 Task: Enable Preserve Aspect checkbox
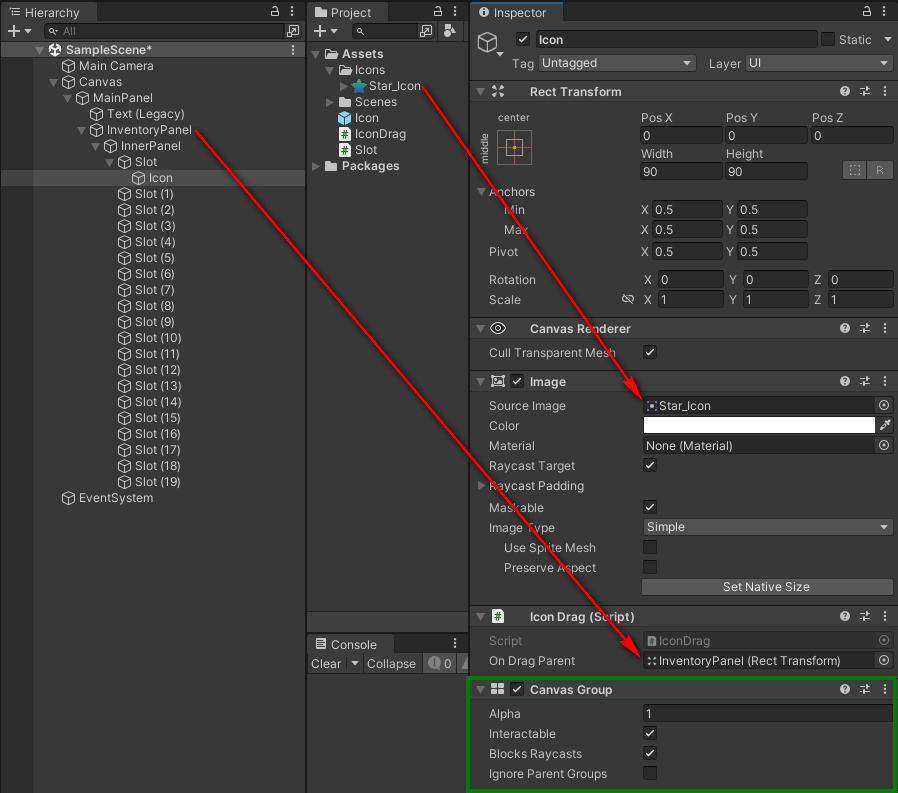coord(649,567)
